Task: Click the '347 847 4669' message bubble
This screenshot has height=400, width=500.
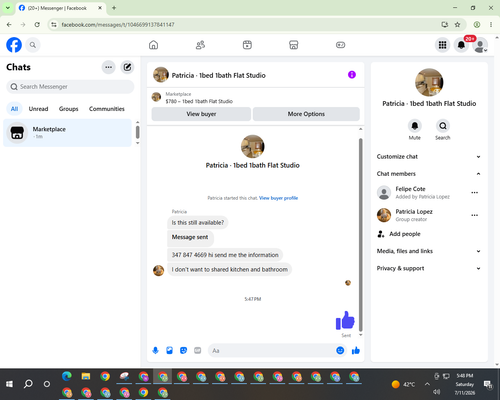Action: coord(225,255)
